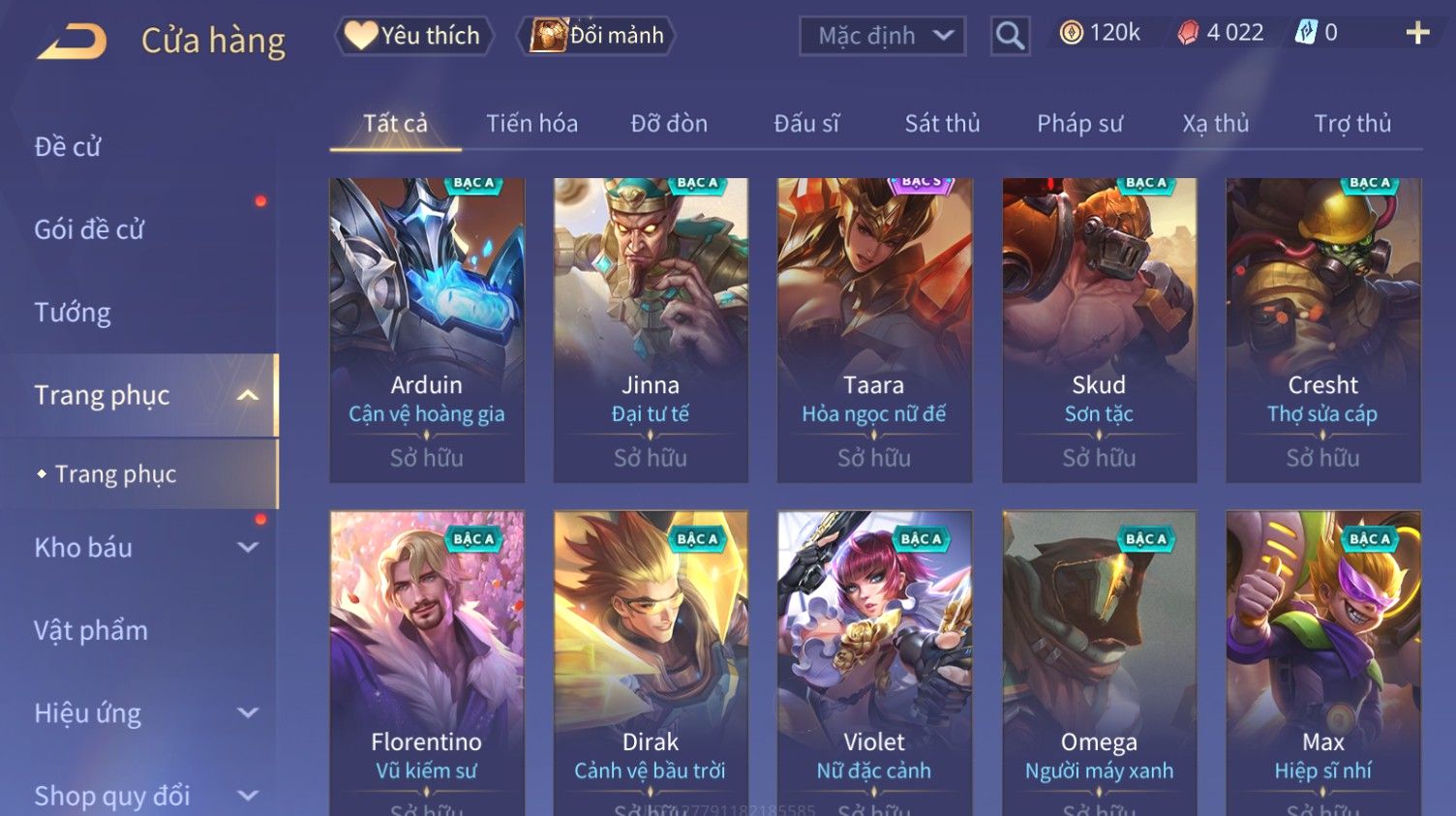Switch to the Pháp sư tab
Viewport: 1456px width, 816px height.
click(x=1079, y=124)
